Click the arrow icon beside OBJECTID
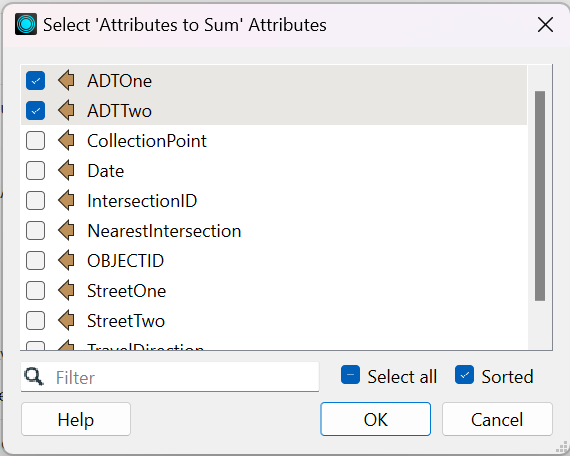 pyautogui.click(x=67, y=260)
